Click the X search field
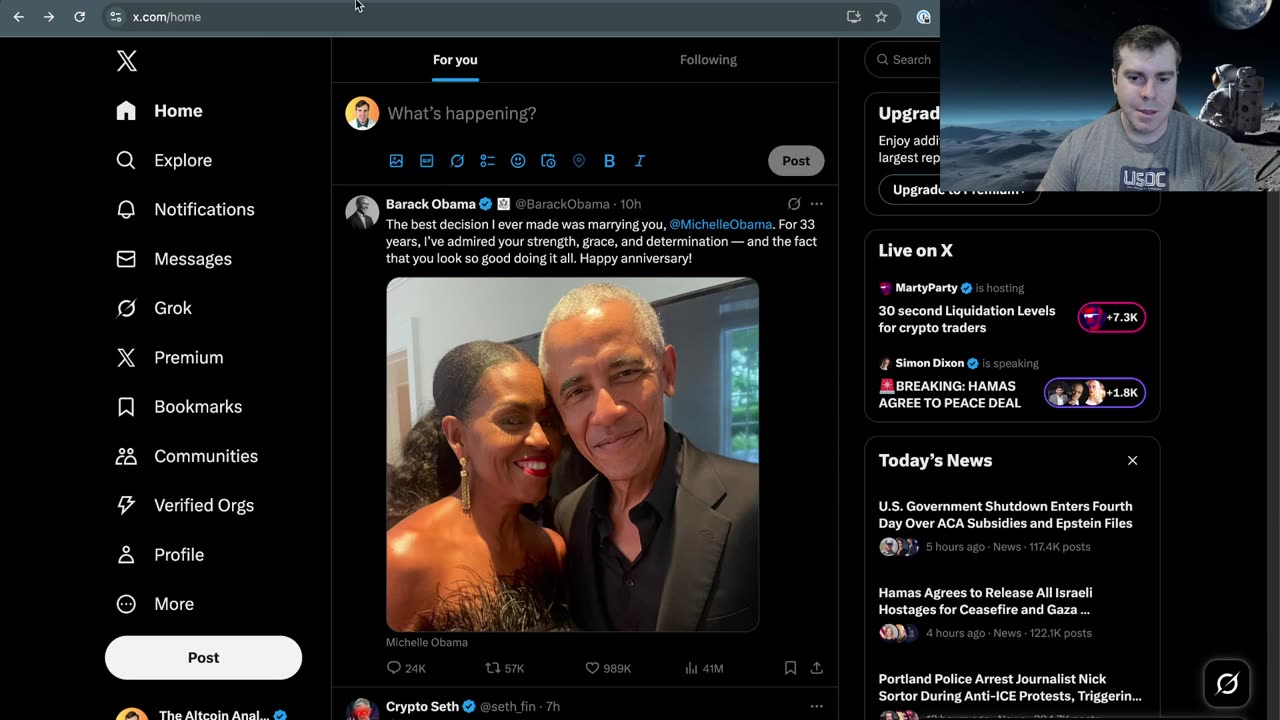Viewport: 1280px width, 720px height. pyautogui.click(x=902, y=60)
